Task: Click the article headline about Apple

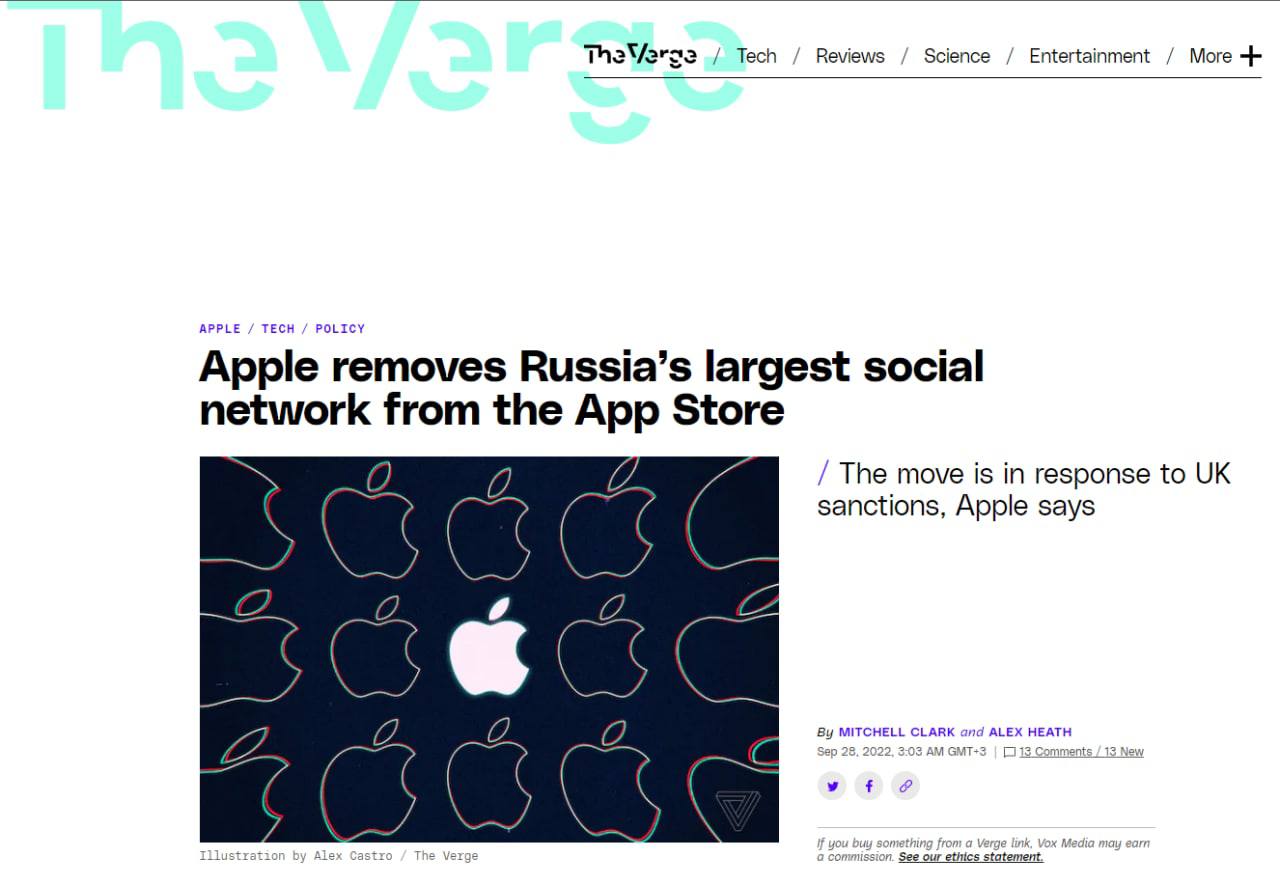Action: coord(591,388)
